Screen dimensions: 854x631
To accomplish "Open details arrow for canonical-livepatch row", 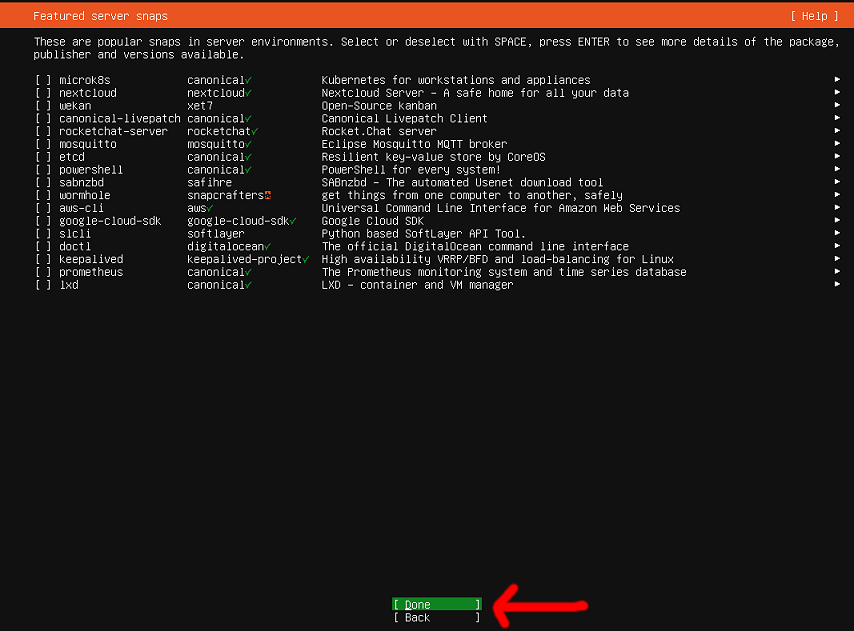I will click(x=837, y=118).
